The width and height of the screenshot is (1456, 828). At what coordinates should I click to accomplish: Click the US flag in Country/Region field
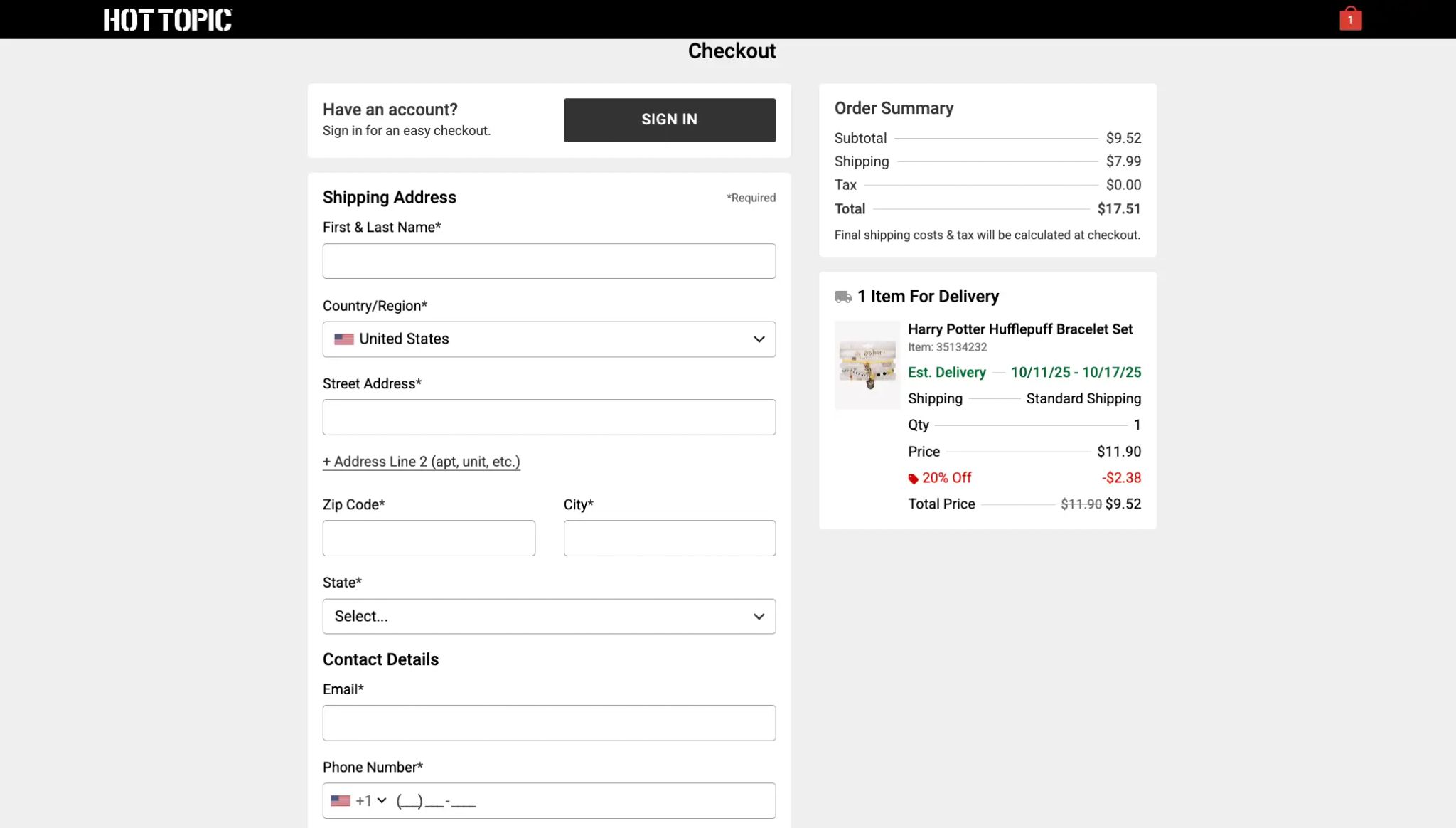tap(344, 339)
